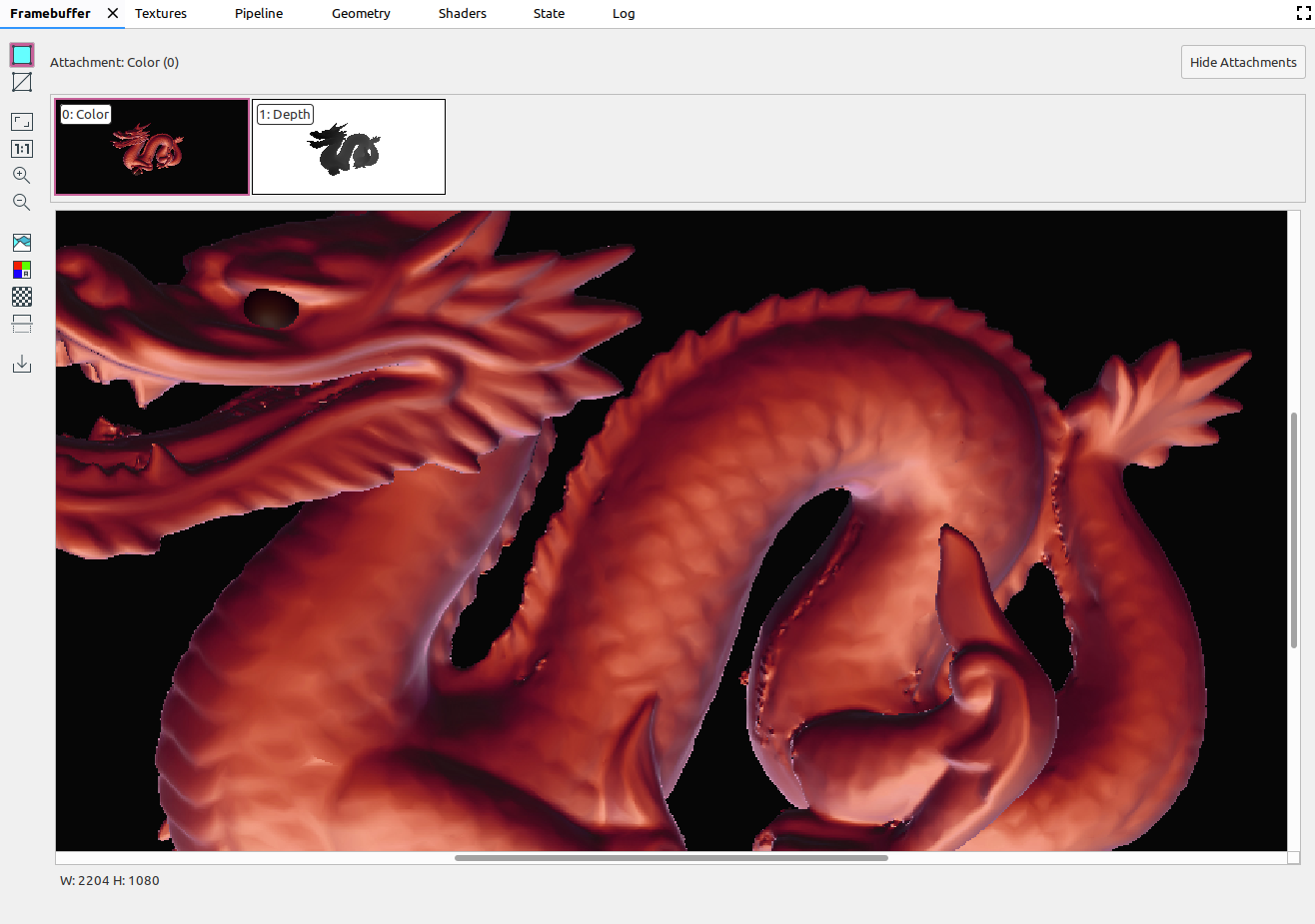Click the fullscreen icon at top right

1303,14
